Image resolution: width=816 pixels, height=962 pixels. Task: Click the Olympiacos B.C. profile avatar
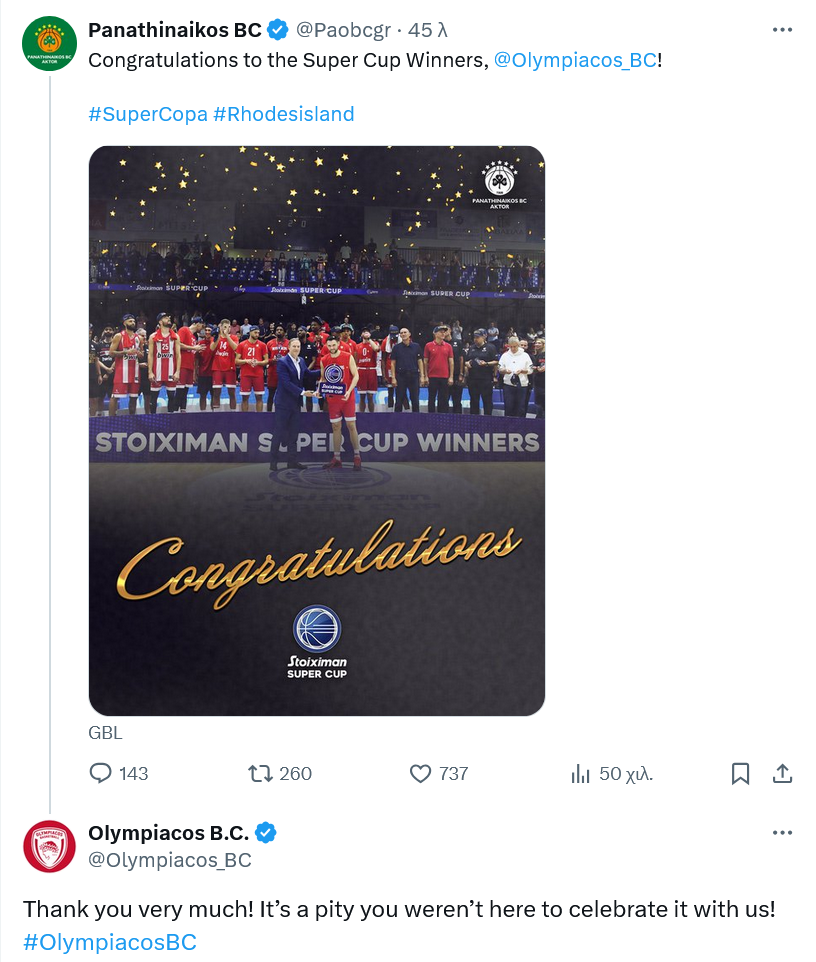point(49,846)
